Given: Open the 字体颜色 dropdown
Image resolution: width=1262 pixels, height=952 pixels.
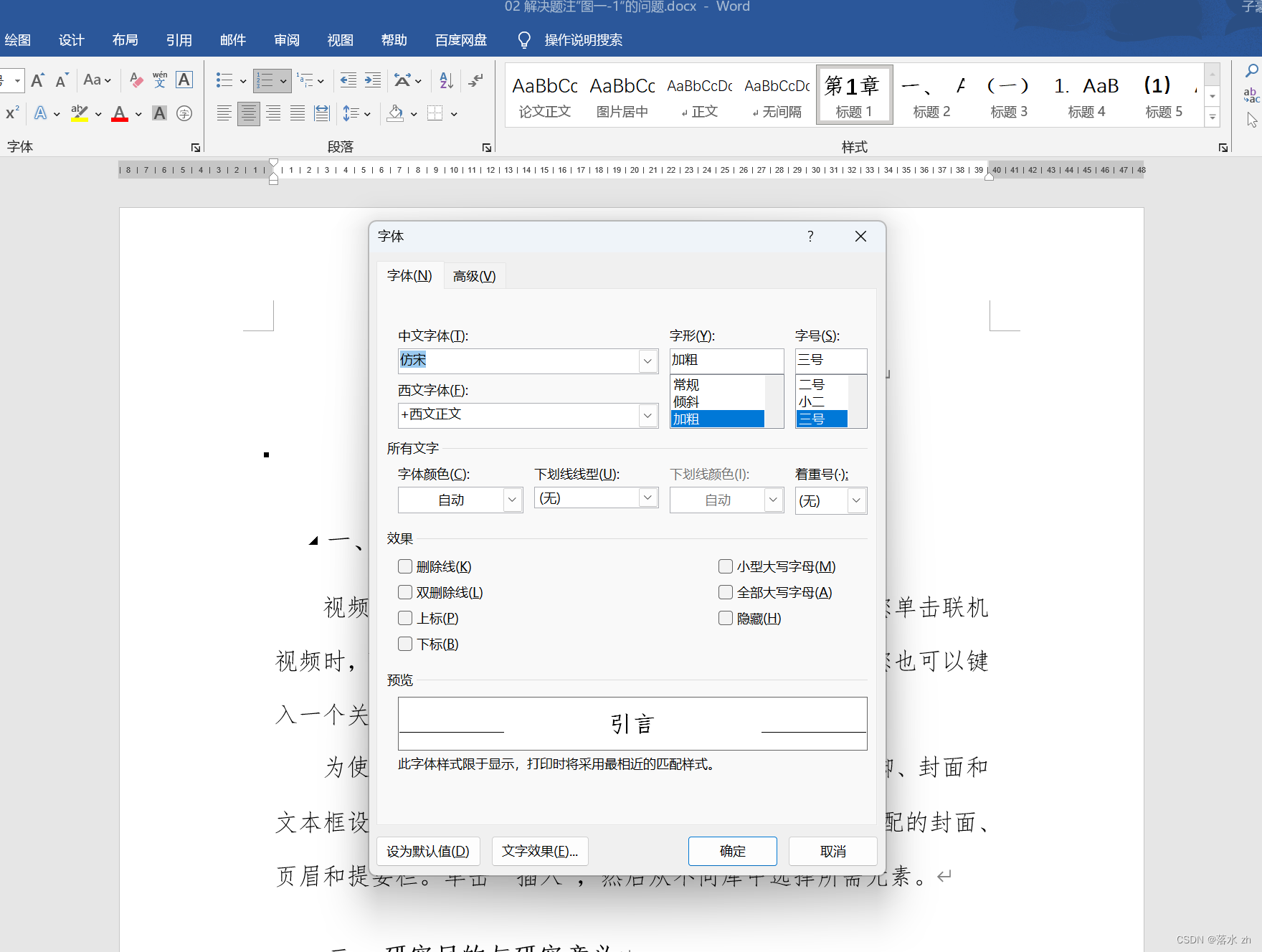Looking at the screenshot, I should pyautogui.click(x=512, y=500).
